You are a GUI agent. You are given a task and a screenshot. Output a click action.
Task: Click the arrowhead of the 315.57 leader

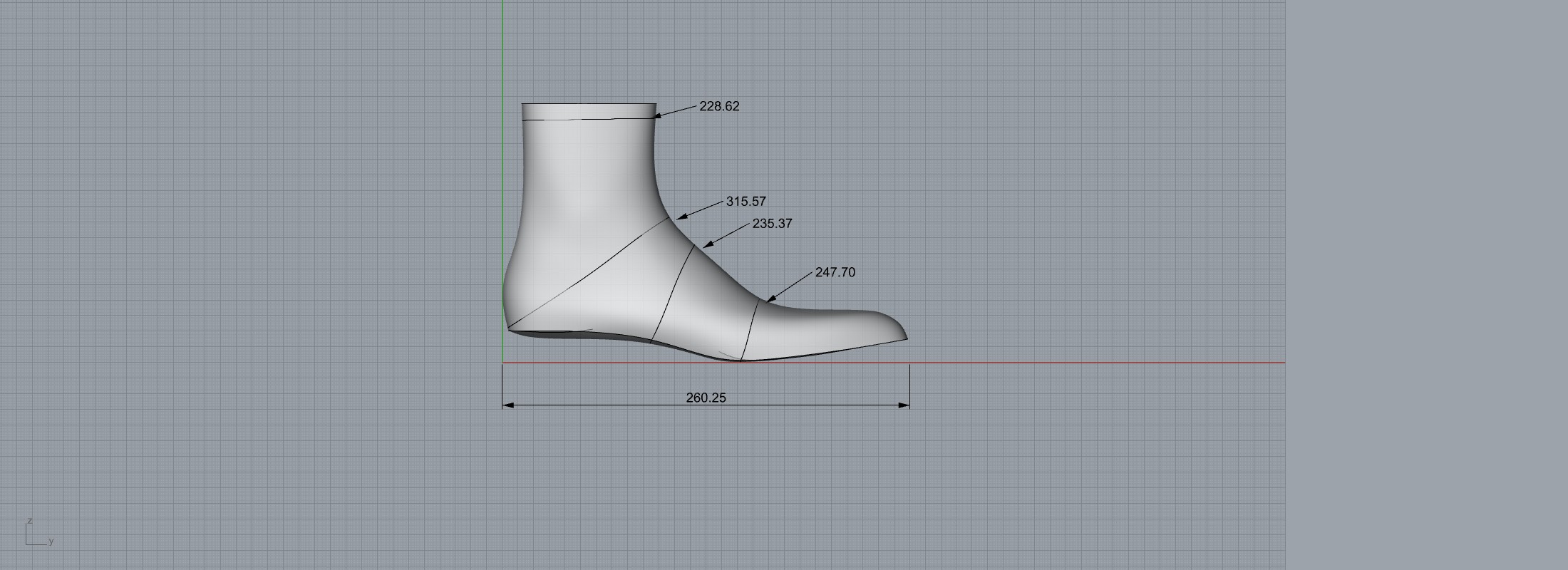click(681, 217)
